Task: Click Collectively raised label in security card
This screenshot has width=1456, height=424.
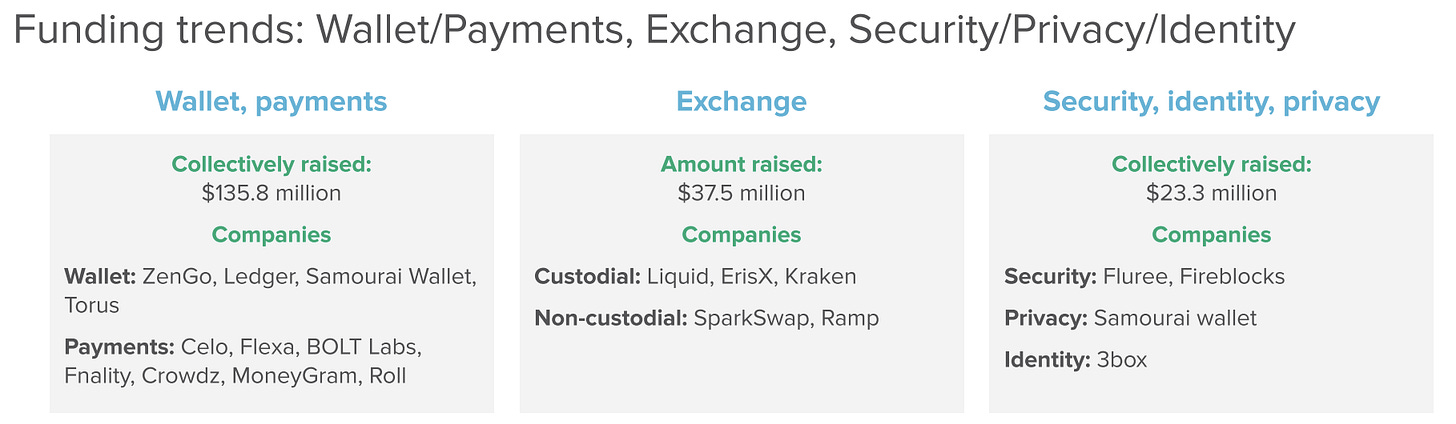Action: [1211, 165]
